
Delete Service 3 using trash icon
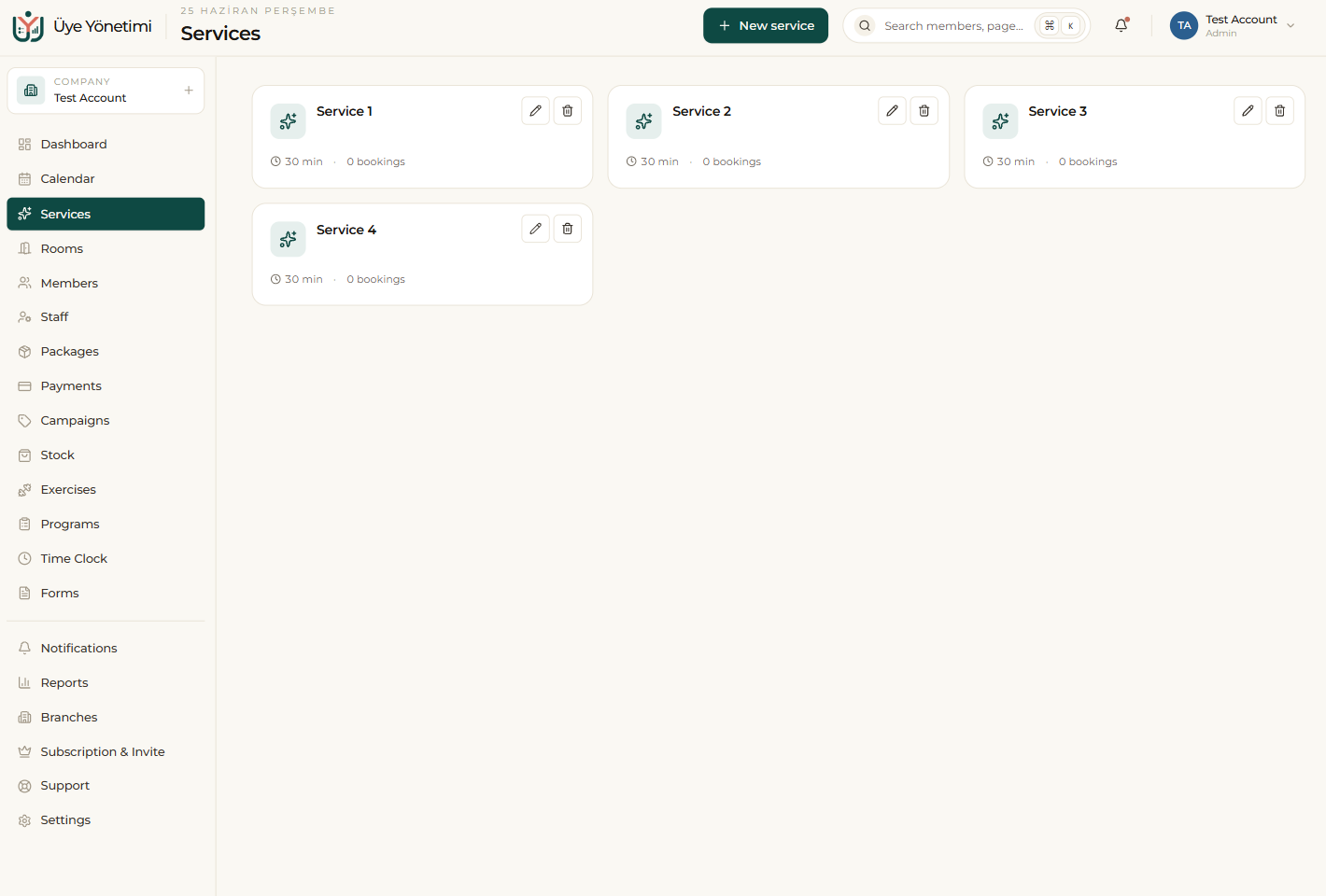tap(1280, 111)
